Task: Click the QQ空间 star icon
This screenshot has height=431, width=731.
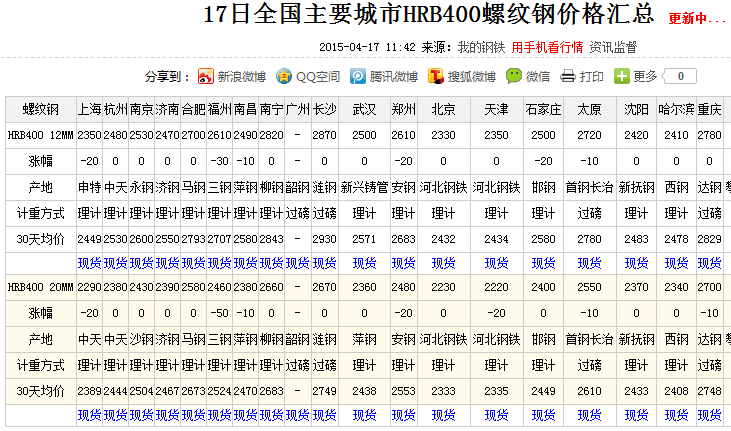Action: point(284,76)
